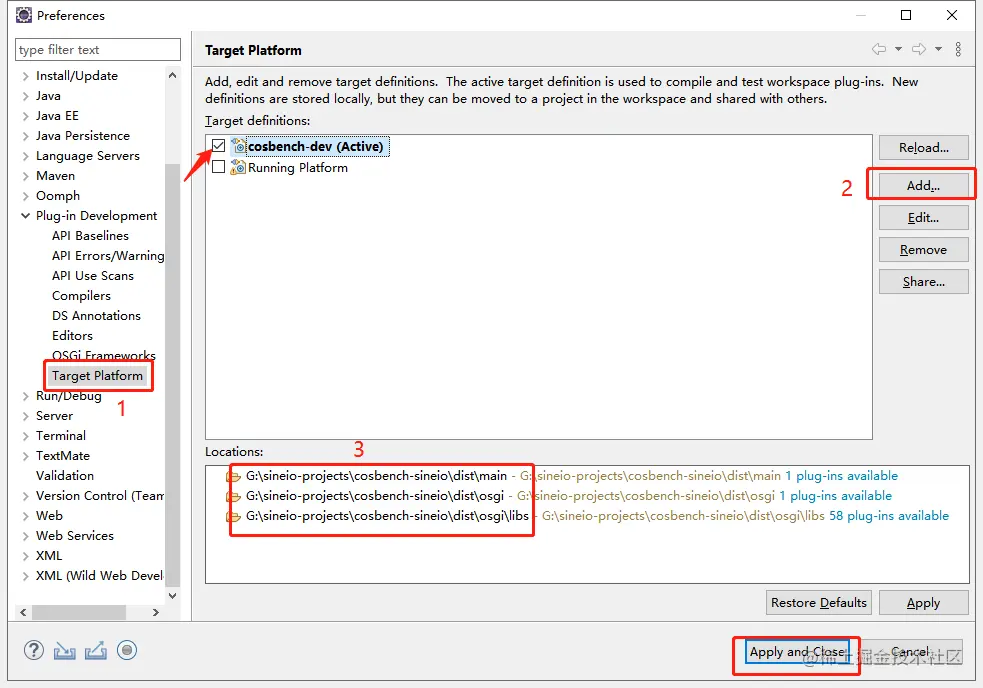Expand the Maven tree node
Image resolution: width=983 pixels, height=688 pixels.
26,176
